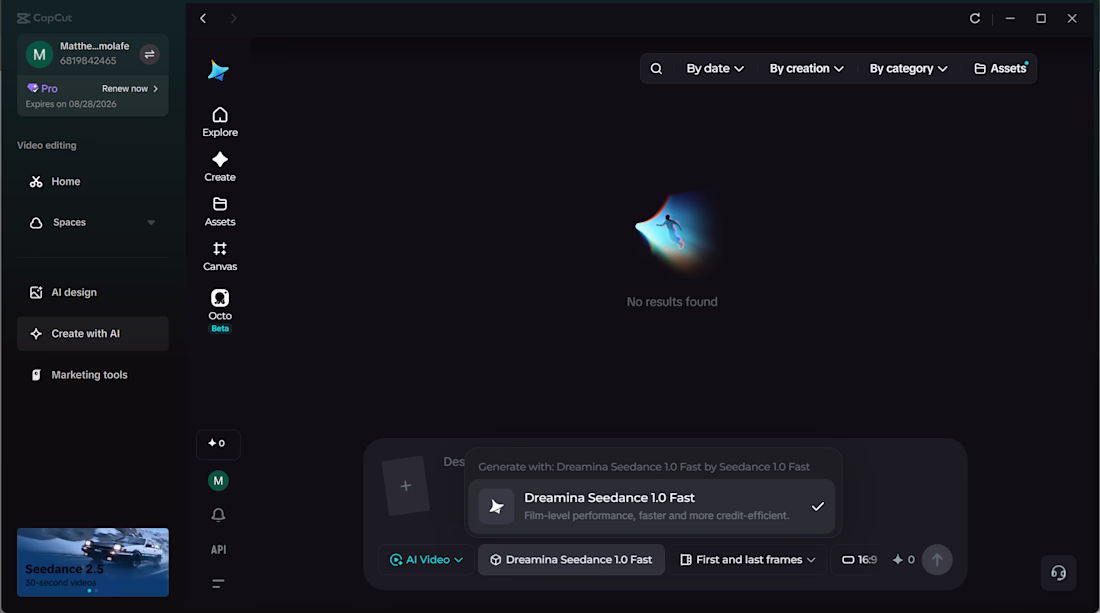Maximize the CapCut window
Screen dimensions: 1100x613
pos(1041,18)
